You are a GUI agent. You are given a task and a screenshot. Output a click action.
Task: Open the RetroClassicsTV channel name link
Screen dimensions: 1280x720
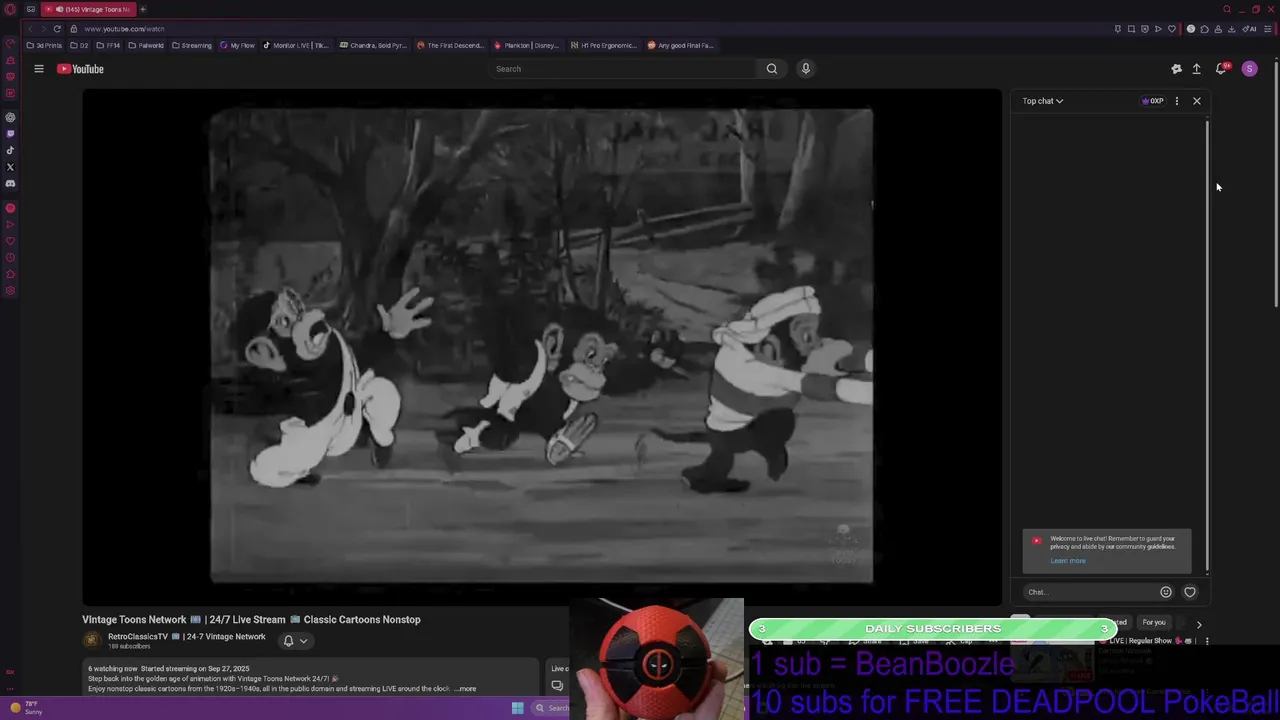point(187,637)
